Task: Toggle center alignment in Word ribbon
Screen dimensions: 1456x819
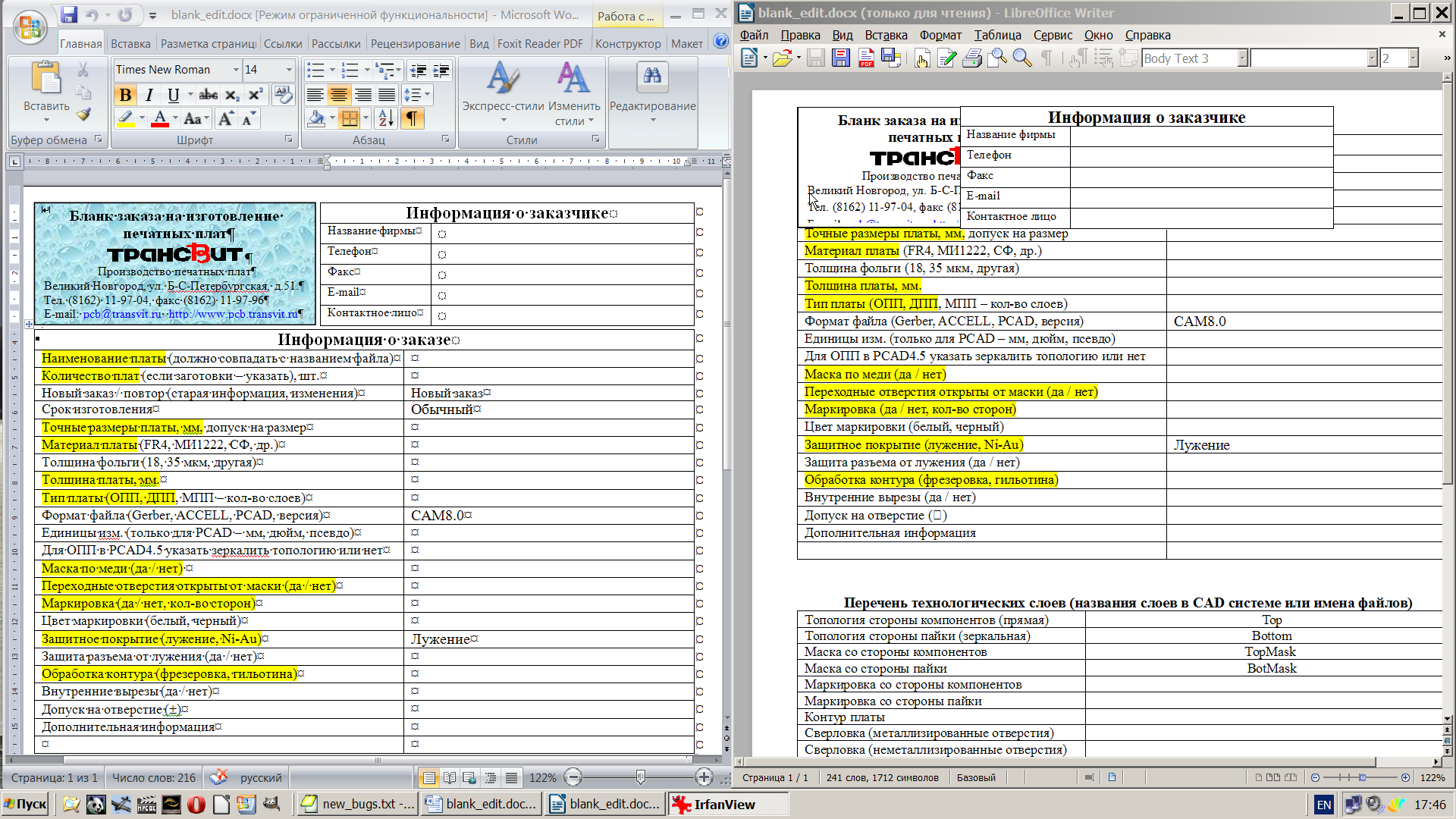Action: point(339,95)
